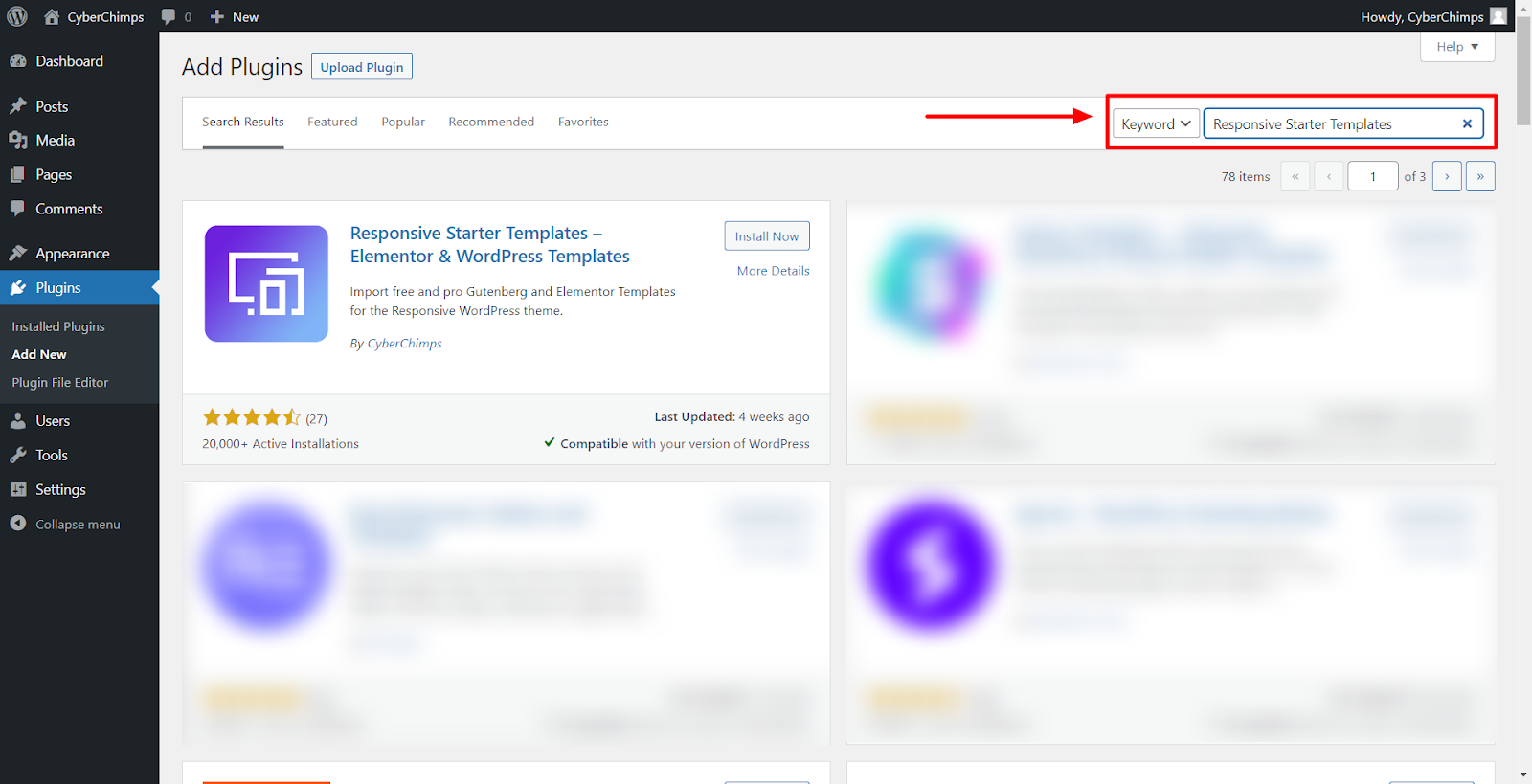The image size is (1532, 784).
Task: Open Installed Plugins submenu item
Action: (x=58, y=326)
